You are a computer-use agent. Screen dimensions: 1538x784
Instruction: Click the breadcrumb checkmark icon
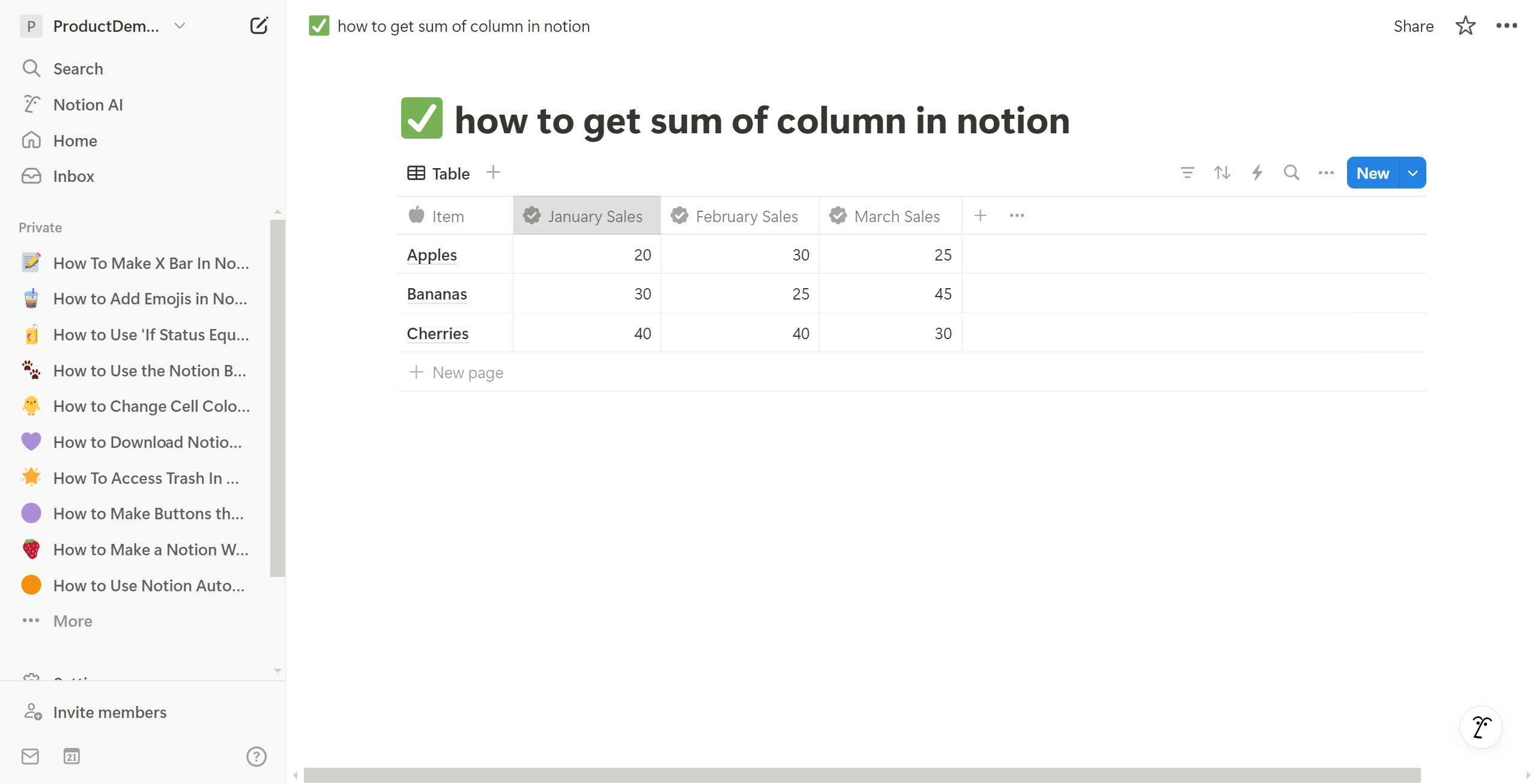click(x=319, y=26)
